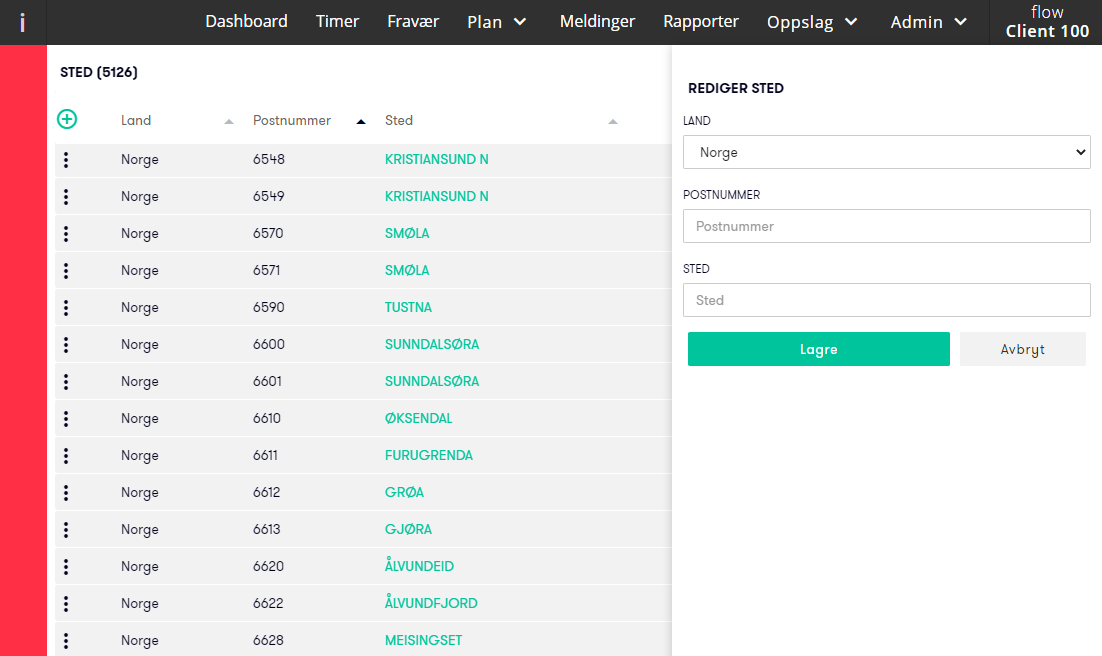This screenshot has width=1102, height=656.
Task: Open SUNNDALSØRA link for 6600
Action: tap(432, 345)
